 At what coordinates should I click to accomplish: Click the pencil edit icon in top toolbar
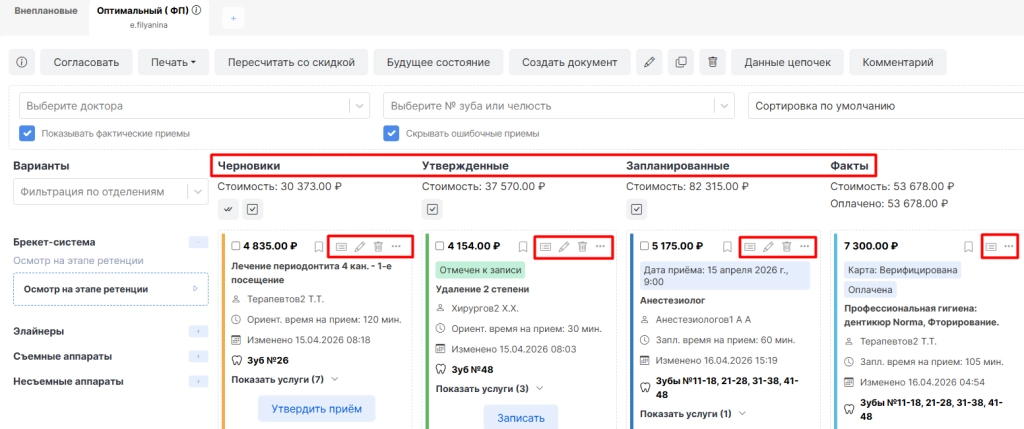(648, 63)
